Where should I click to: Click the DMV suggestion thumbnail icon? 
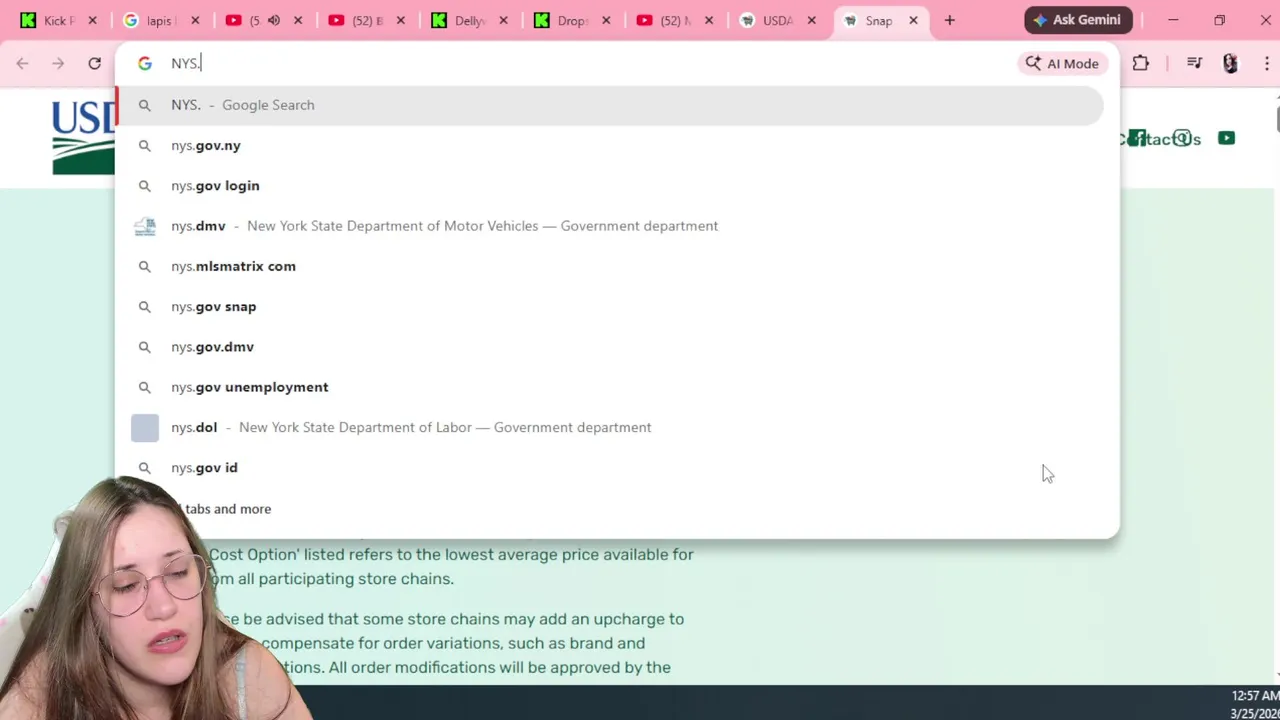[x=145, y=226]
